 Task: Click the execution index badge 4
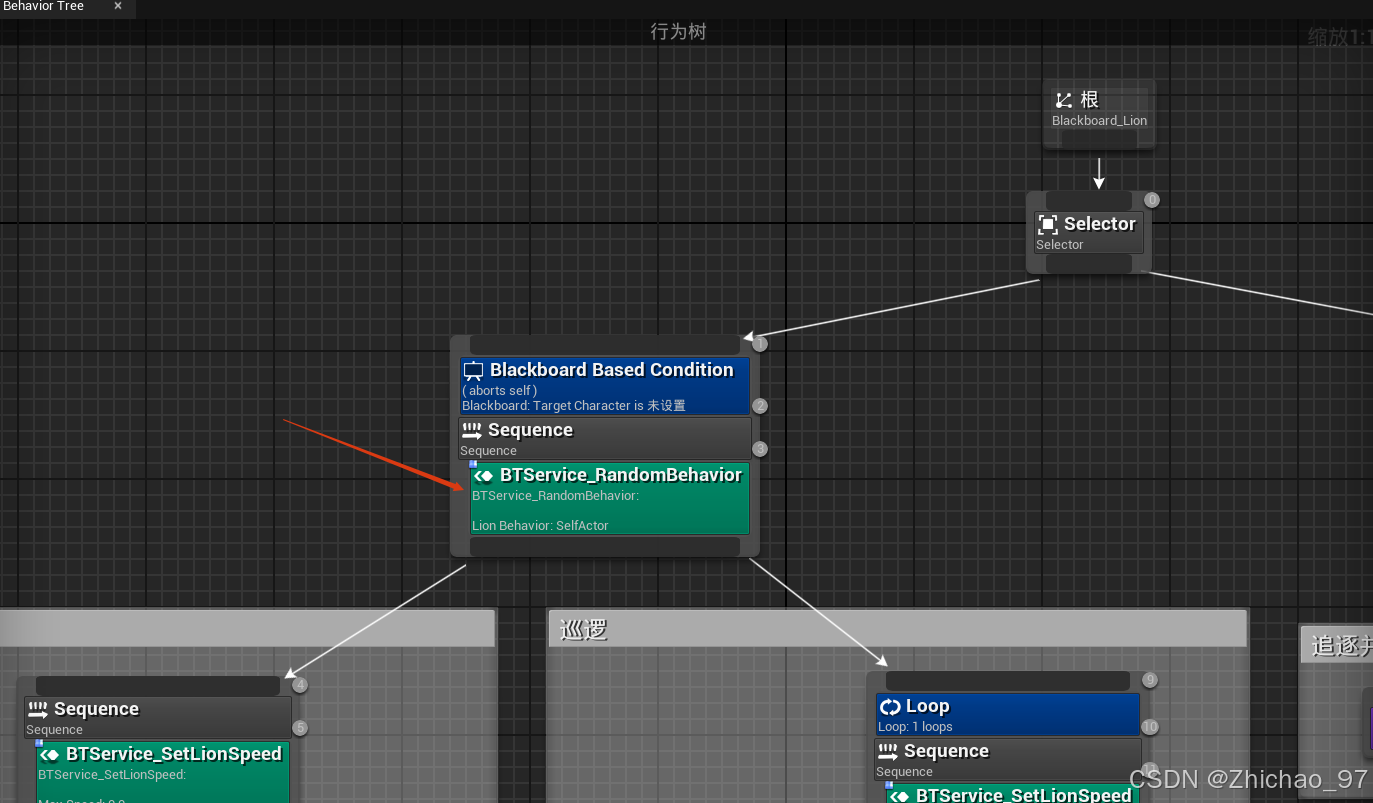300,685
